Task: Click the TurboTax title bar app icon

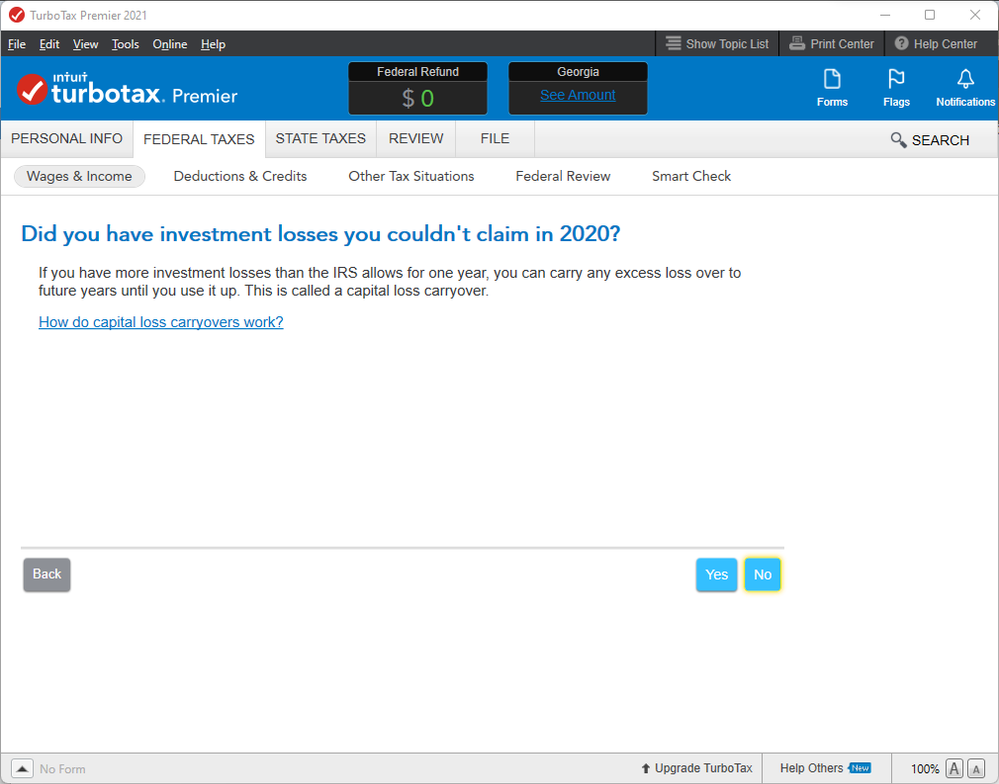Action: pos(17,15)
